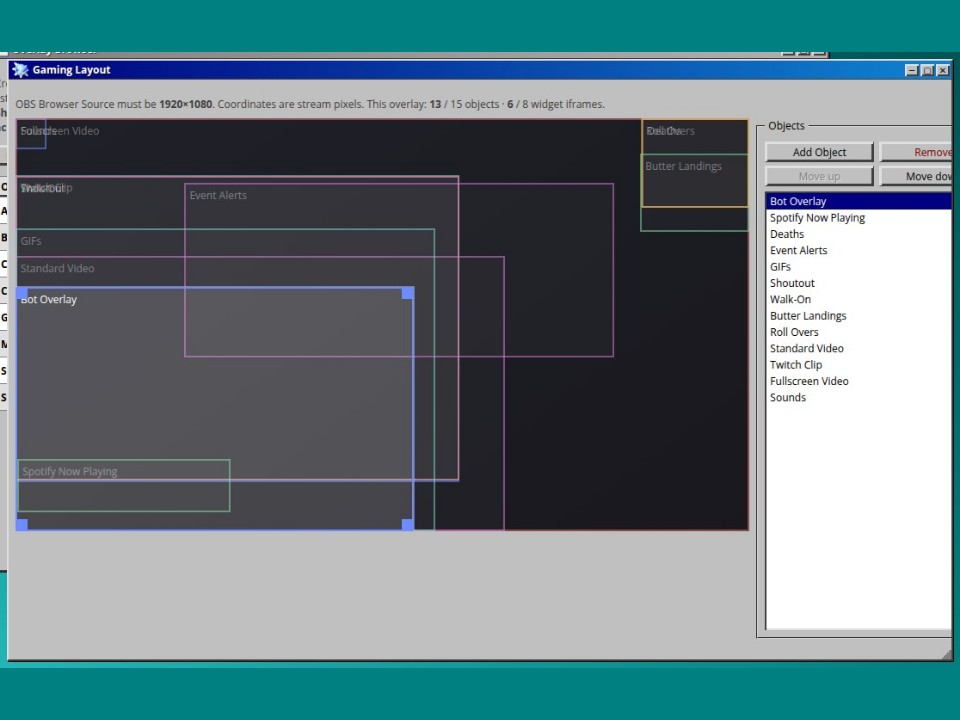Screen dimensions: 960x720
Task: Select Spotify Now Playing in the Objects list
Action: coord(859,218)
